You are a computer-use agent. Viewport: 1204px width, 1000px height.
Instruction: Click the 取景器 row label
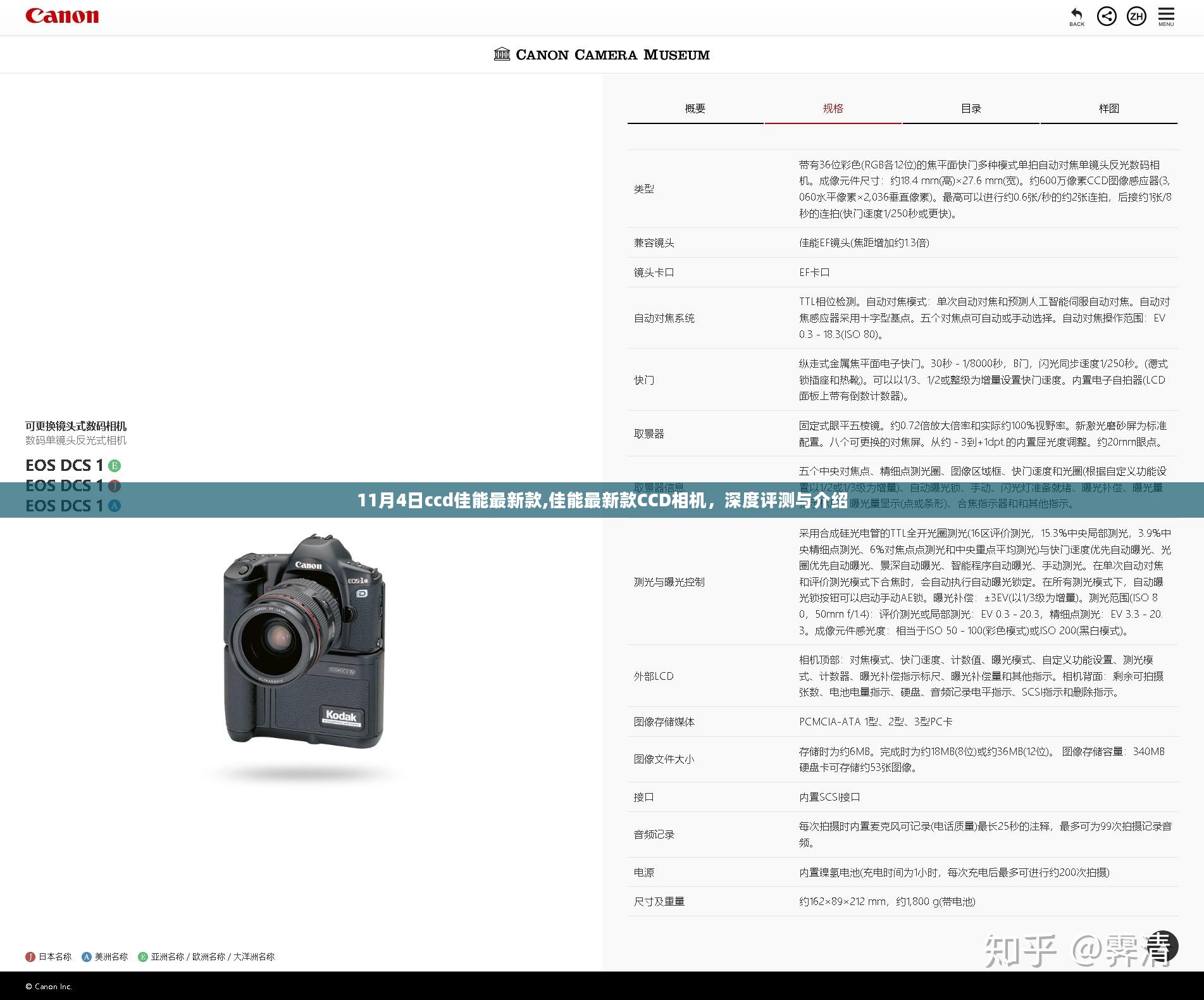coord(649,434)
